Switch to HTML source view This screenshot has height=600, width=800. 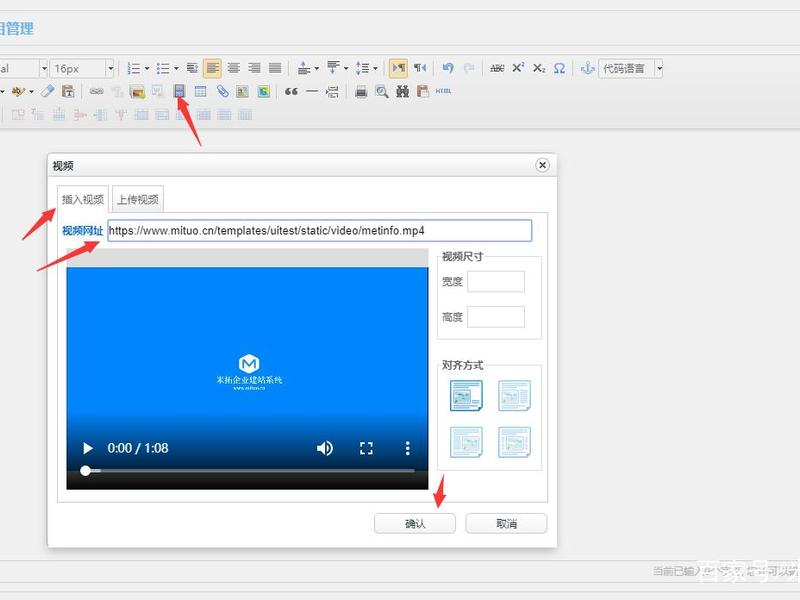tap(443, 91)
